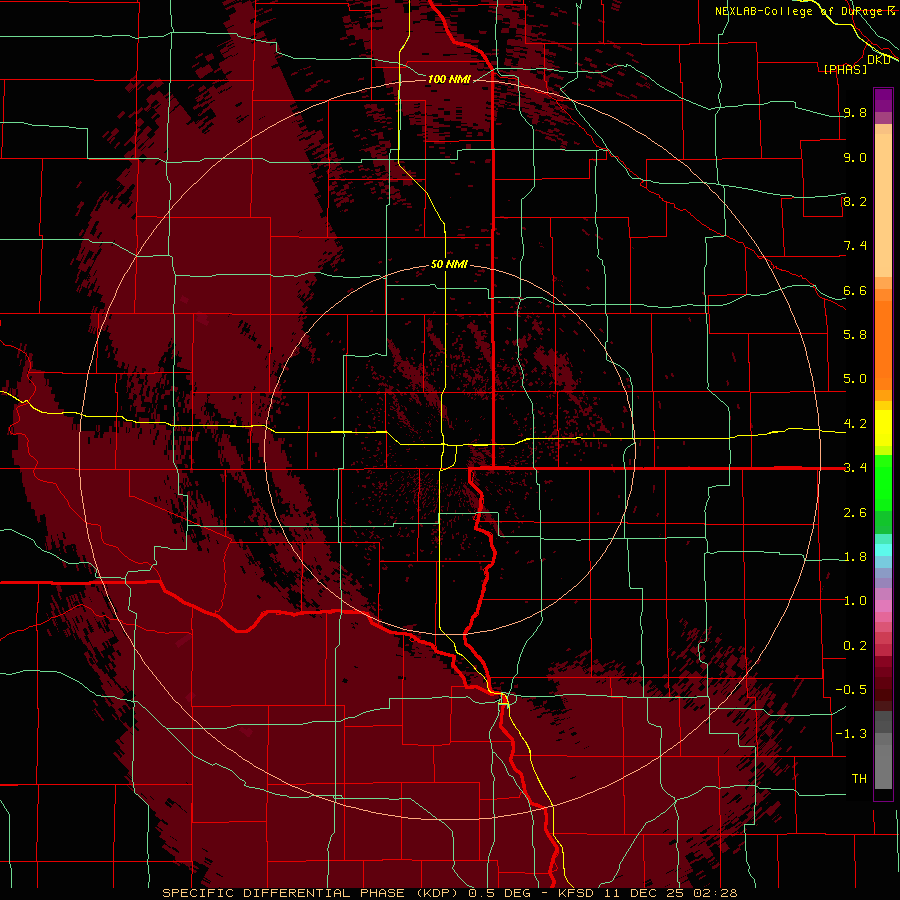Select the 1.0 scale value
Image resolution: width=900 pixels, height=900 pixels.
855,601
